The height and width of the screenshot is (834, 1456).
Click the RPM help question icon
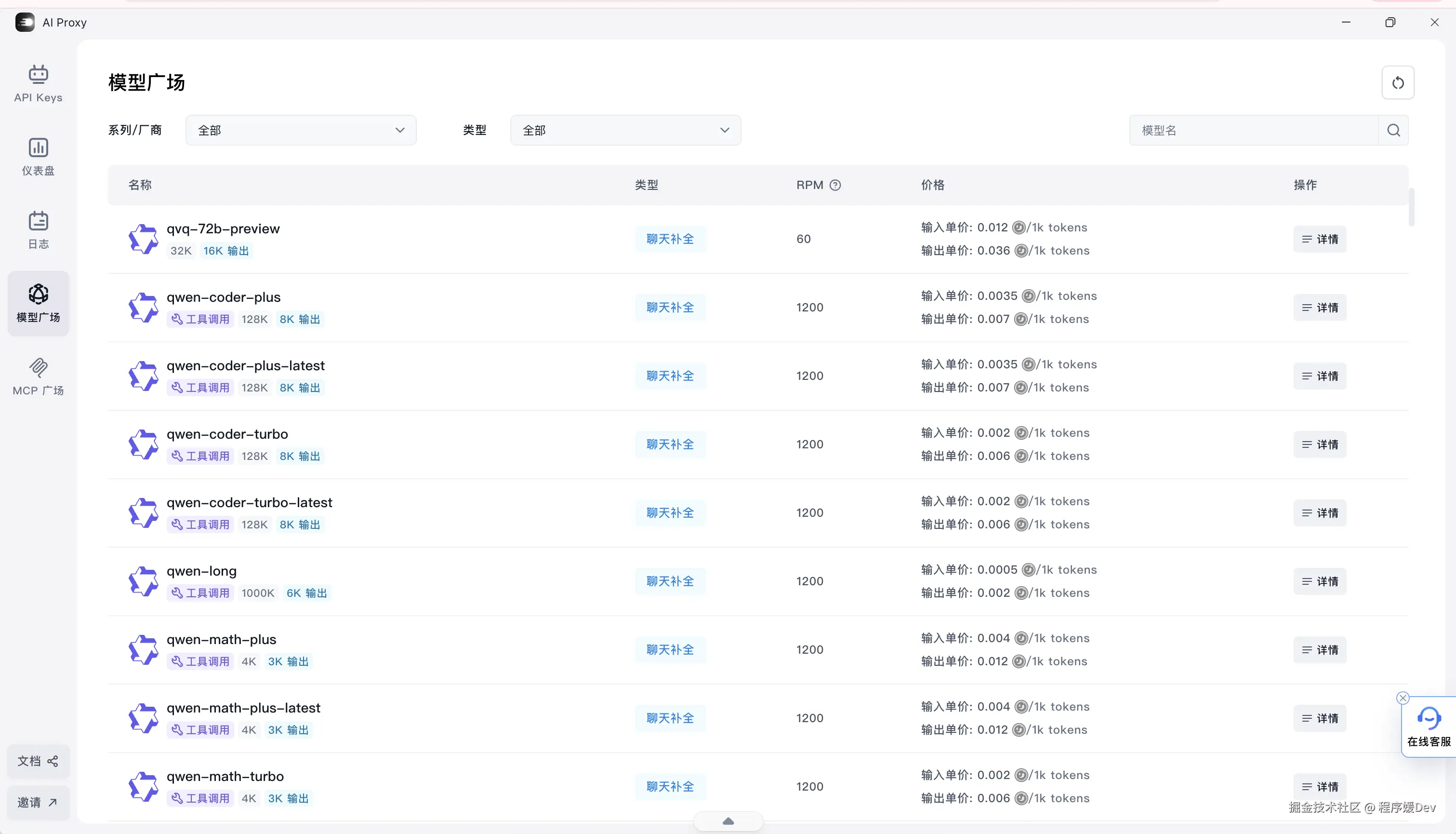pos(835,185)
